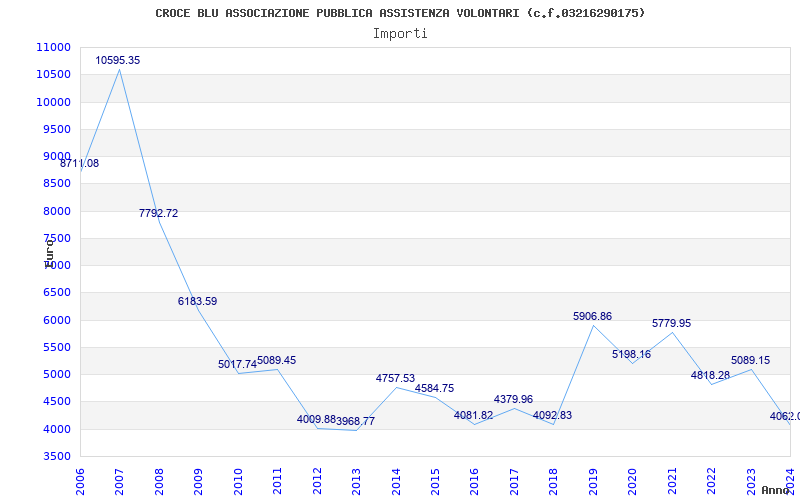Click the Euro y-axis title
Viewport: 800px width, 500px height.
[49, 254]
